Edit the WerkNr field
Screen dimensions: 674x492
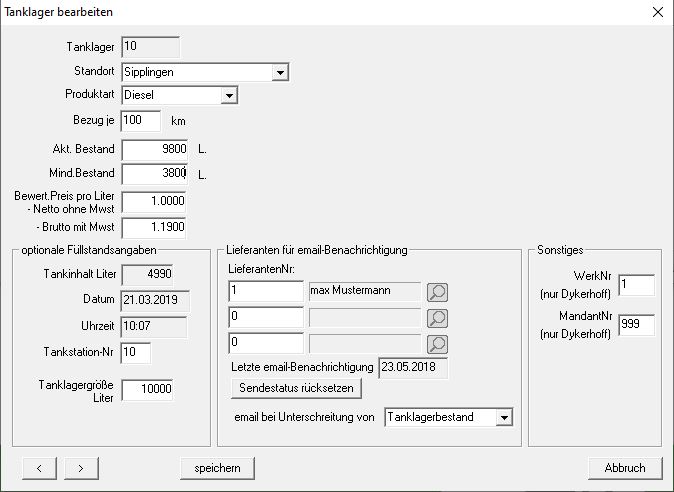pyautogui.click(x=637, y=285)
